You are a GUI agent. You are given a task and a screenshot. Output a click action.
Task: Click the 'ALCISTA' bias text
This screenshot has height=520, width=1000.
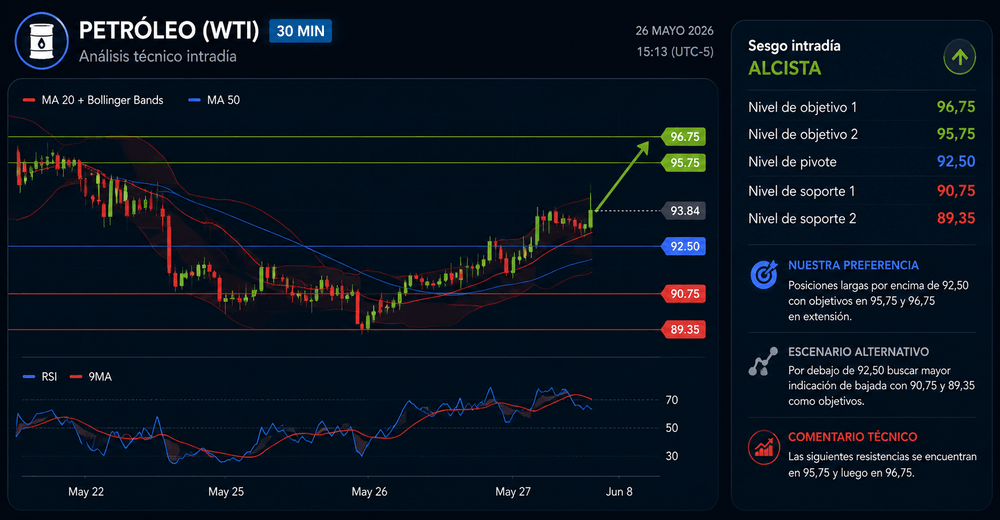tap(784, 68)
